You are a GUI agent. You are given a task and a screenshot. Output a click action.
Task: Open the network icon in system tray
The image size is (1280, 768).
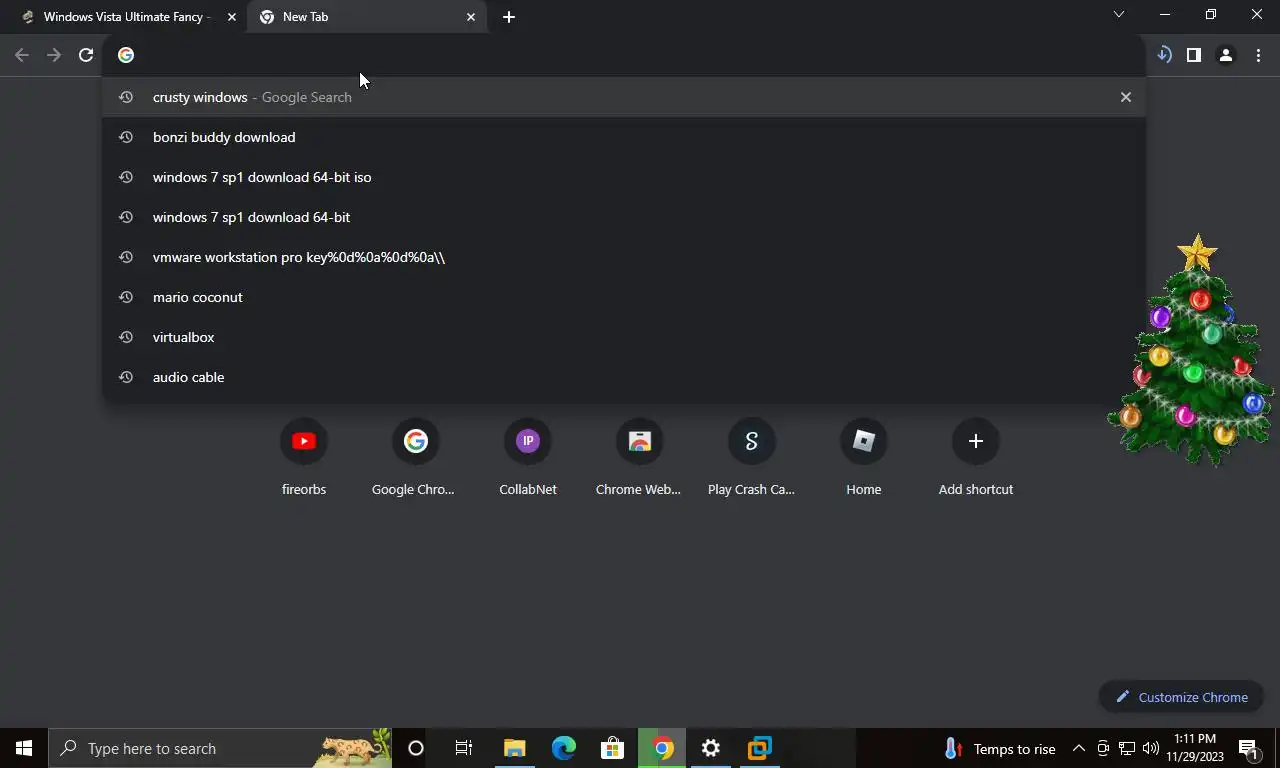click(x=1127, y=748)
